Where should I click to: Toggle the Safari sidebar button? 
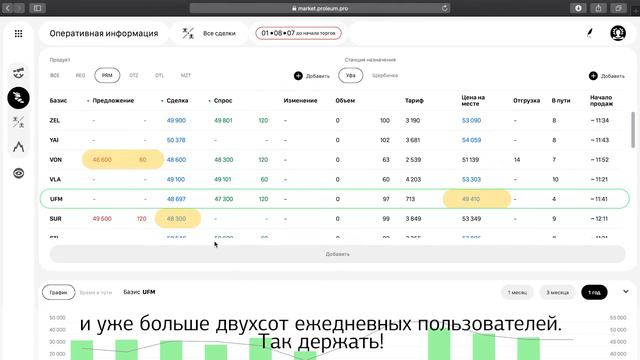tap(37, 8)
